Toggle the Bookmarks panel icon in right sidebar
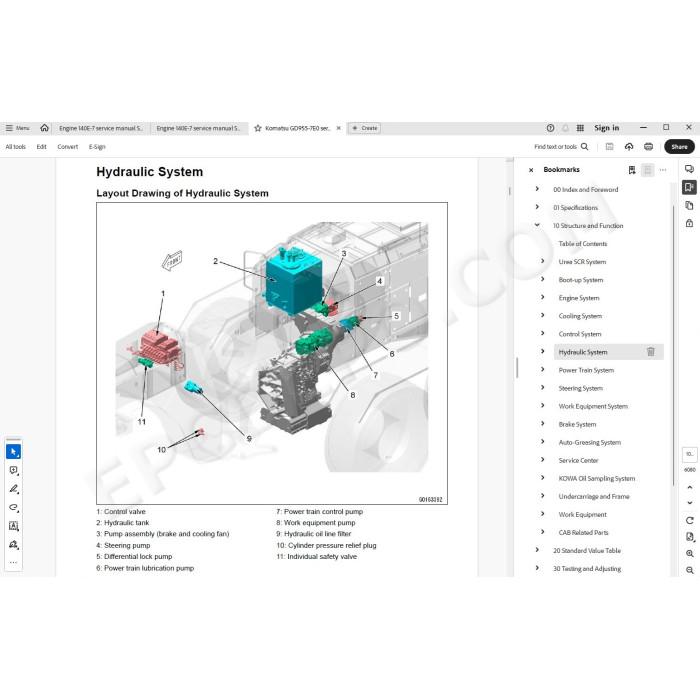 [689, 187]
